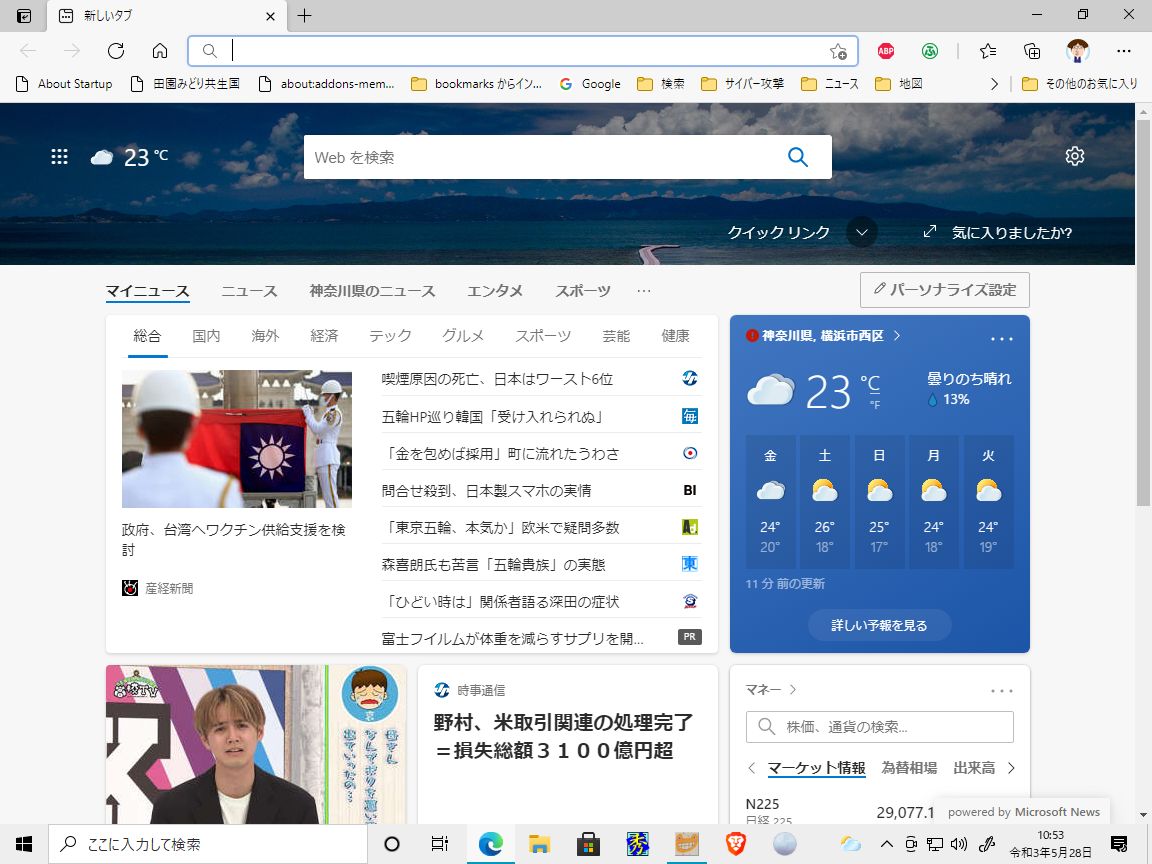Image resolution: width=1152 pixels, height=864 pixels.
Task: Open 神奈川県, 横浜市西区 location link
Action: [823, 336]
